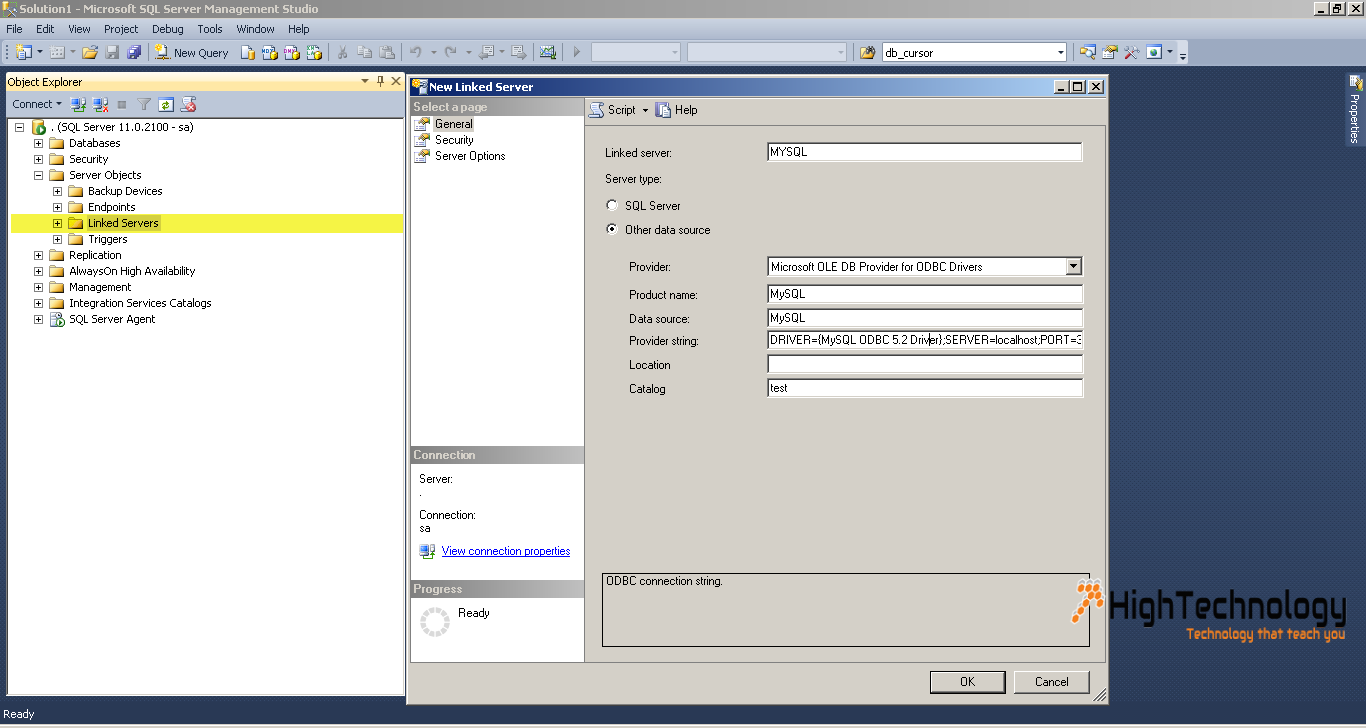The image size is (1366, 728).
Task: Open the Provider dropdown list
Action: (1074, 267)
